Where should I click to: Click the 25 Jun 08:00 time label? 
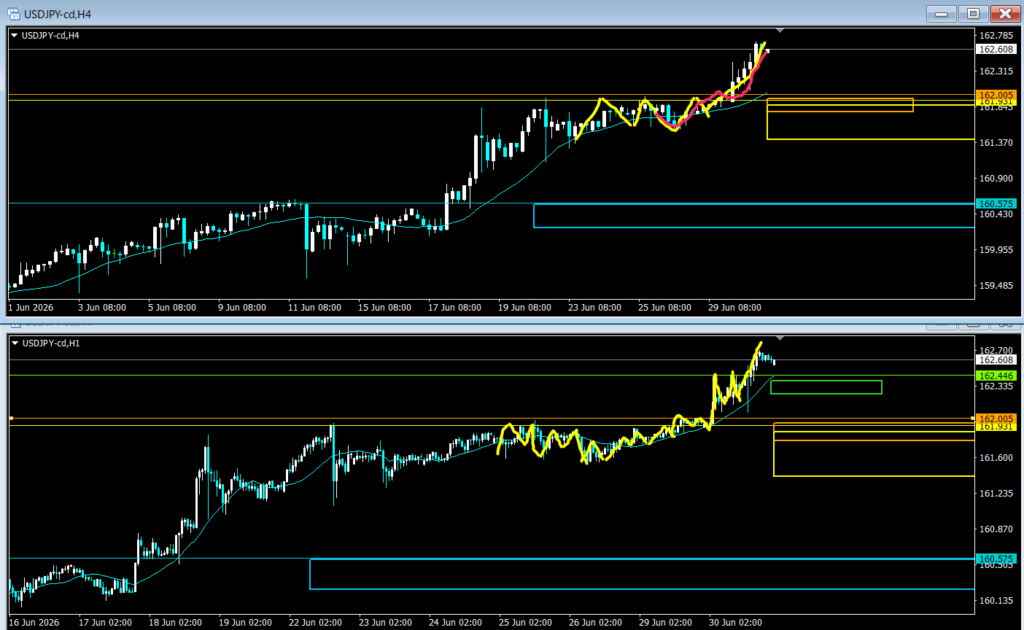[x=664, y=307]
